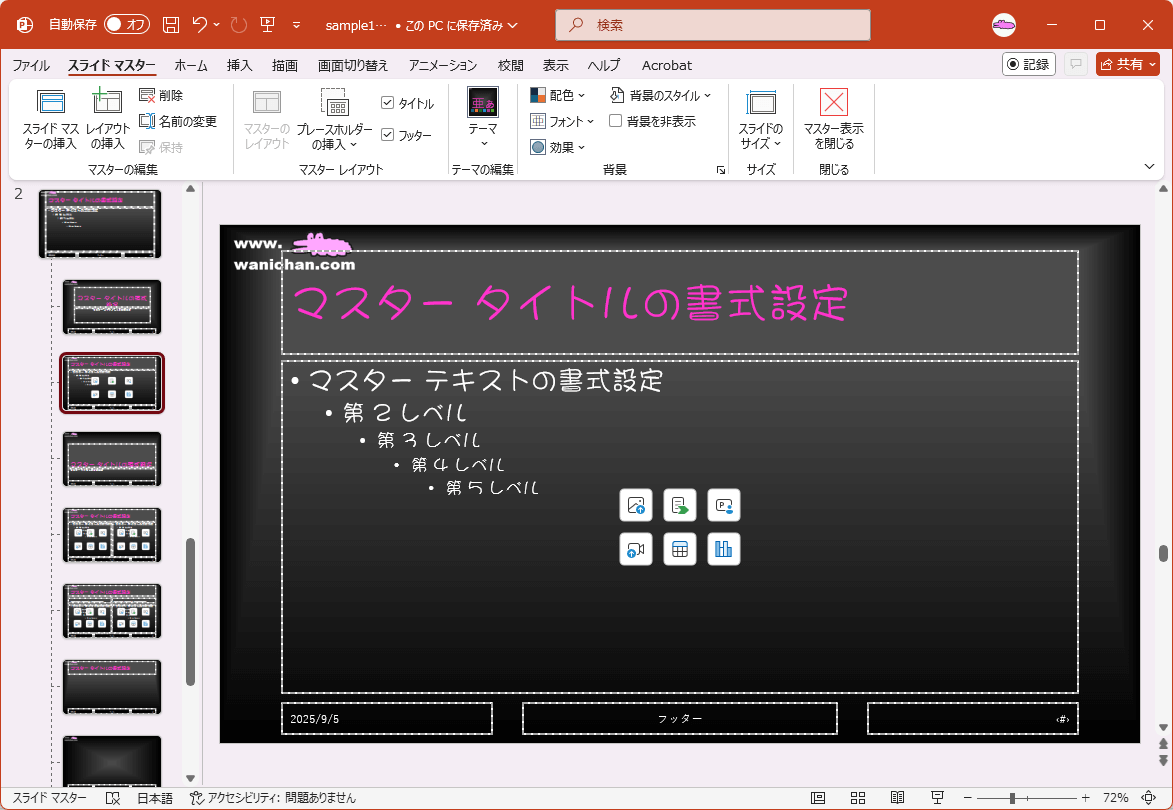Open 背景のスタイル dropdown
Image resolution: width=1173 pixels, height=810 pixels.
661,95
